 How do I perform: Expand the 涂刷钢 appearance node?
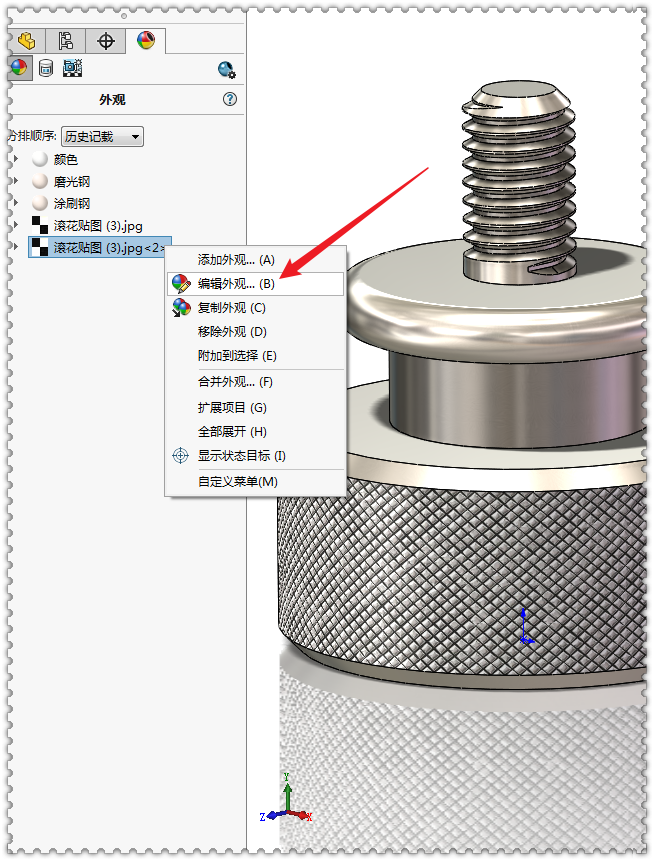pyautogui.click(x=16, y=203)
